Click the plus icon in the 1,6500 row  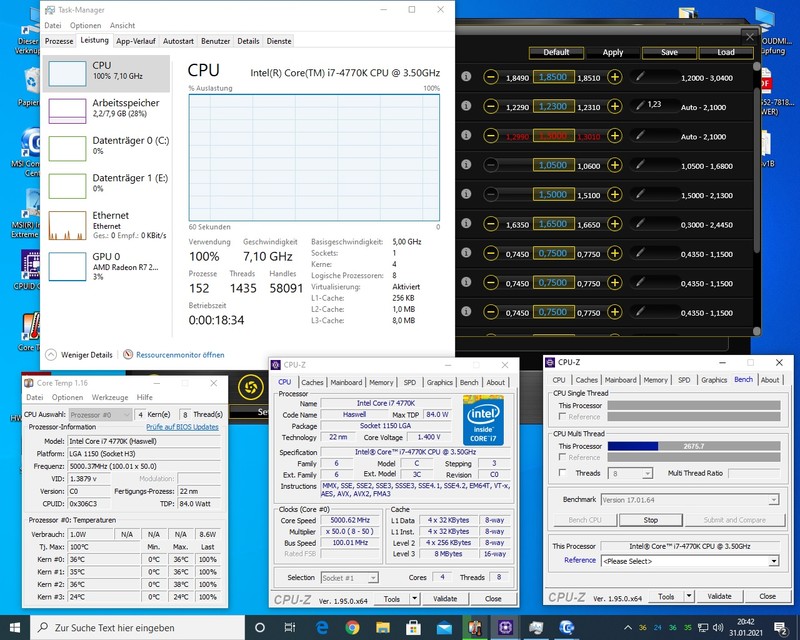(x=615, y=224)
